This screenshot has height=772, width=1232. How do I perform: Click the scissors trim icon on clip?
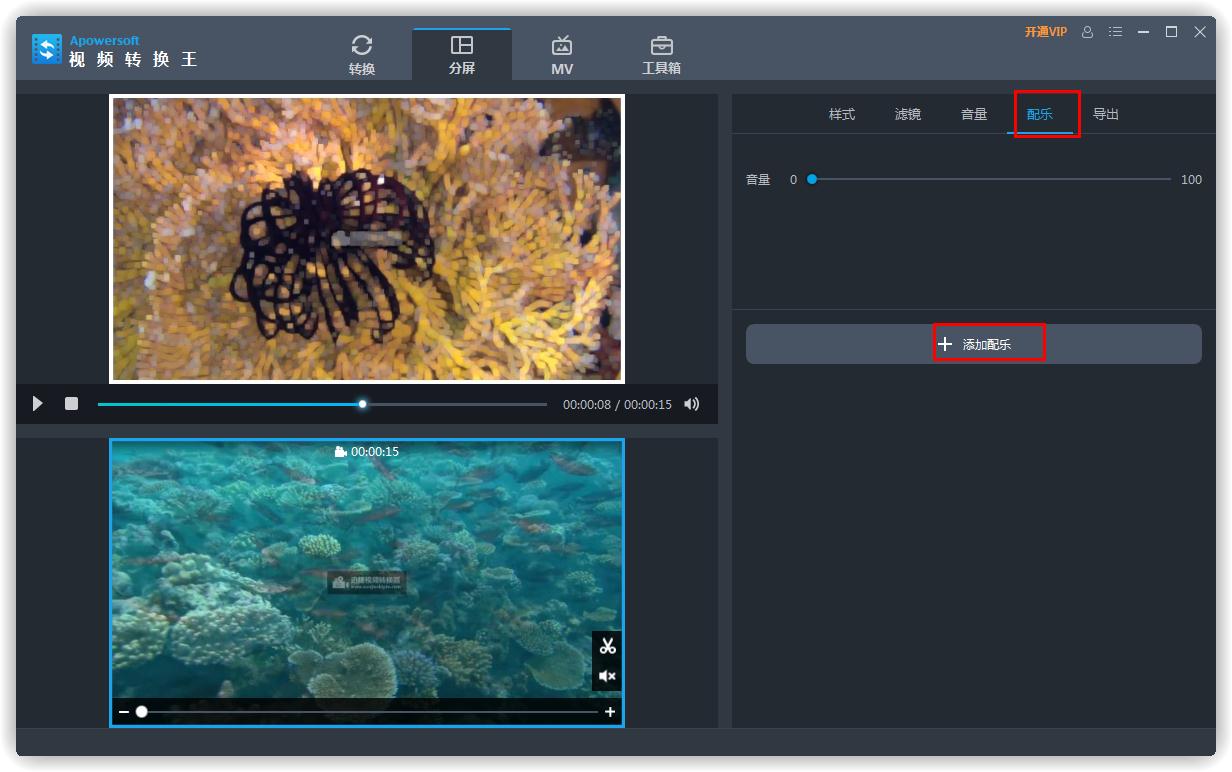pos(607,646)
